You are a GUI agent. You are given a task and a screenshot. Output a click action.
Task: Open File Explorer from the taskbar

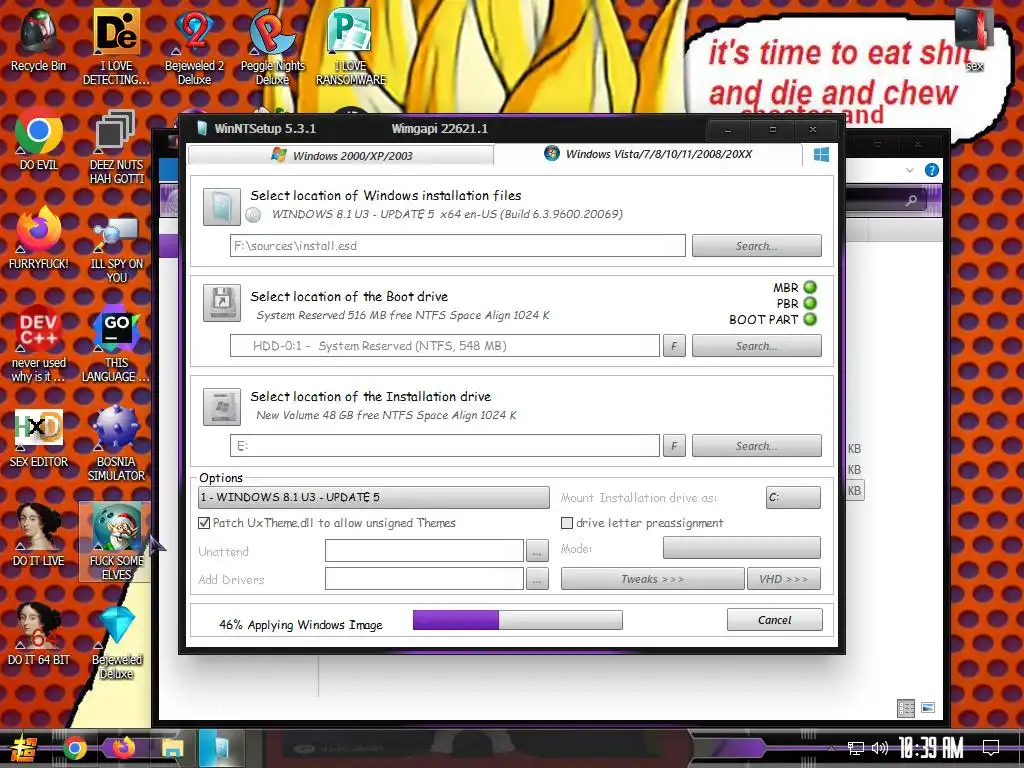(x=172, y=748)
